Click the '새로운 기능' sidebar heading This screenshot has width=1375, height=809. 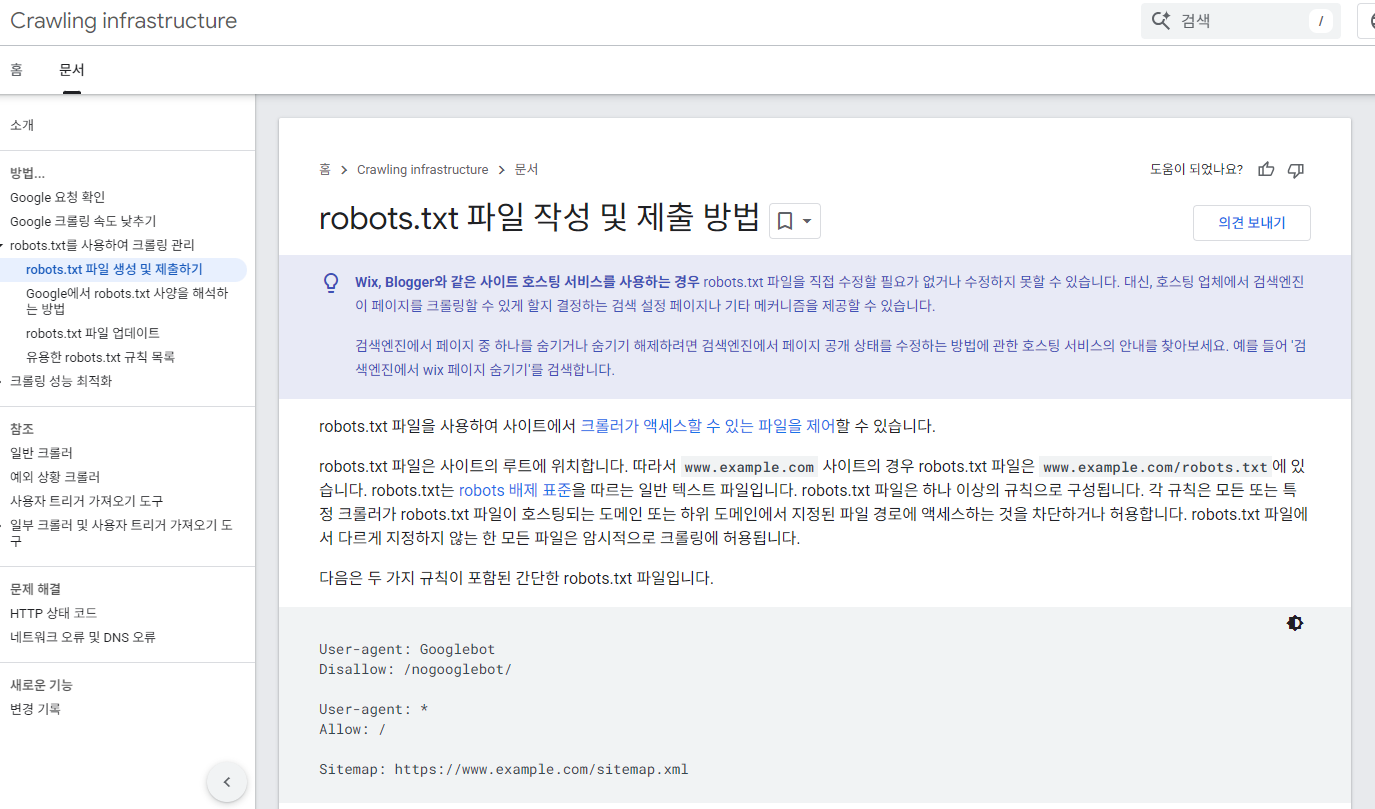click(41, 685)
